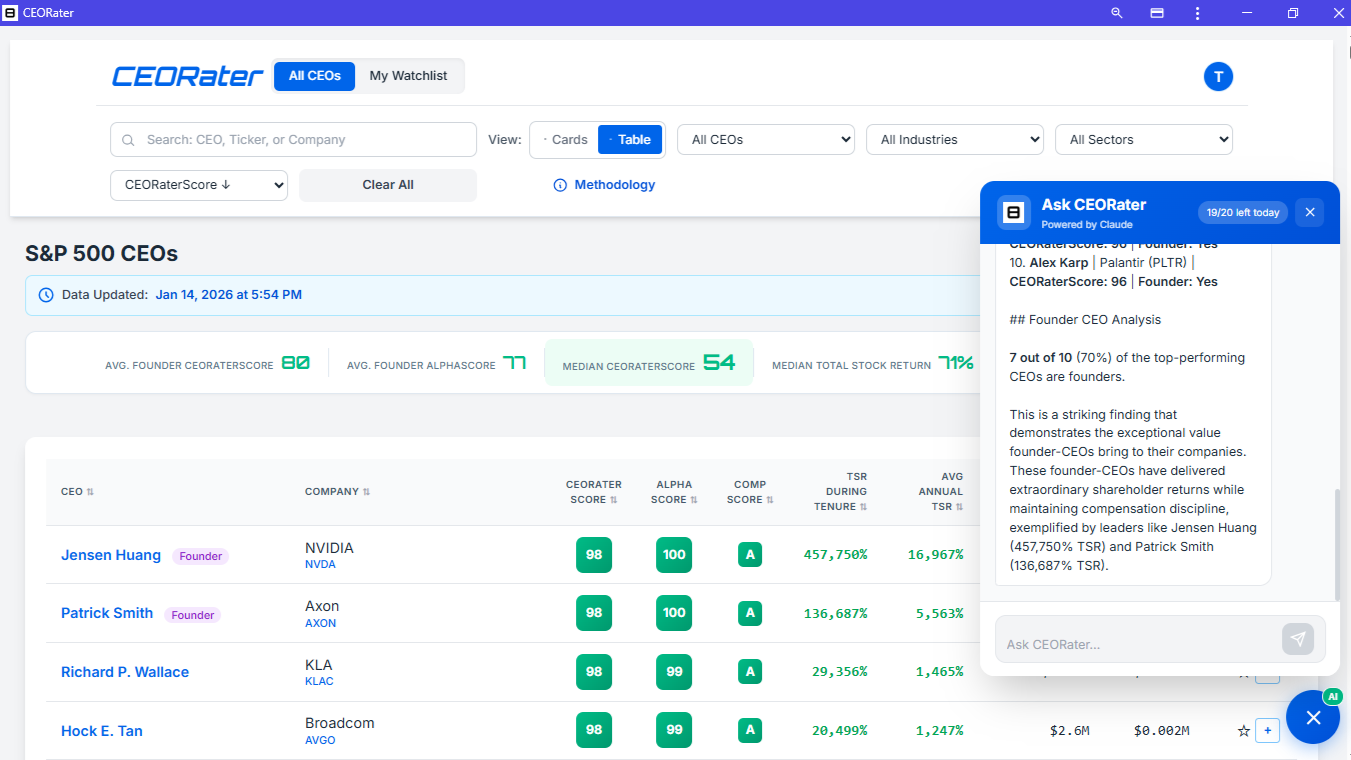Click Jensen Huang's CEORater score 98
This screenshot has height=760, width=1351.
594,555
